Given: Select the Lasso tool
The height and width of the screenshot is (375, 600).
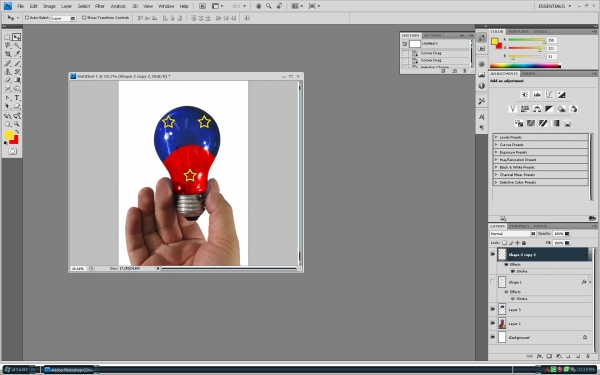Looking at the screenshot, I should 7,46.
